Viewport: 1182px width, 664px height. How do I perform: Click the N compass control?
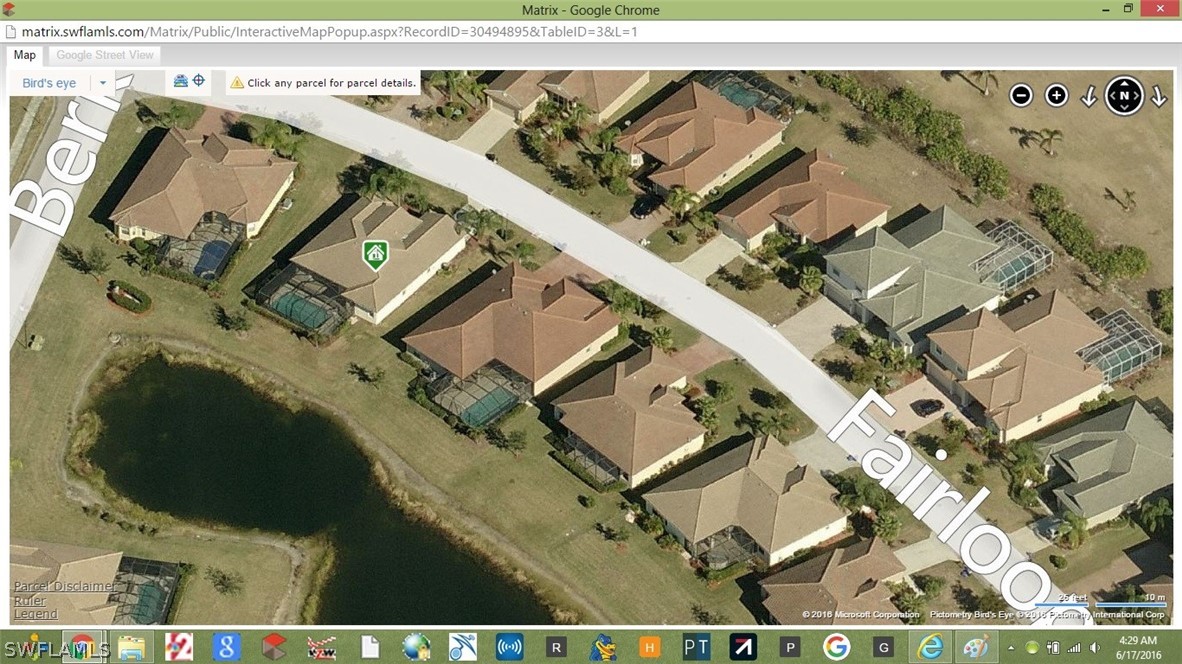click(1124, 96)
